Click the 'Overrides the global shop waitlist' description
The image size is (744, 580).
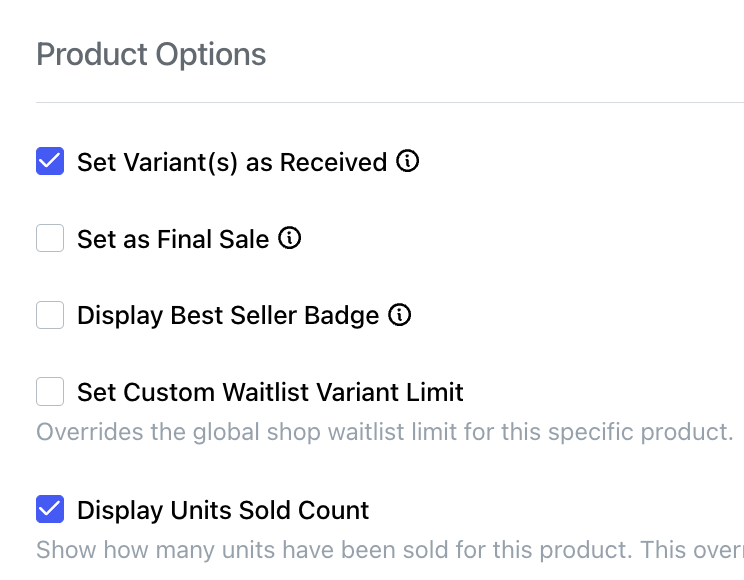pyautogui.click(x=385, y=432)
